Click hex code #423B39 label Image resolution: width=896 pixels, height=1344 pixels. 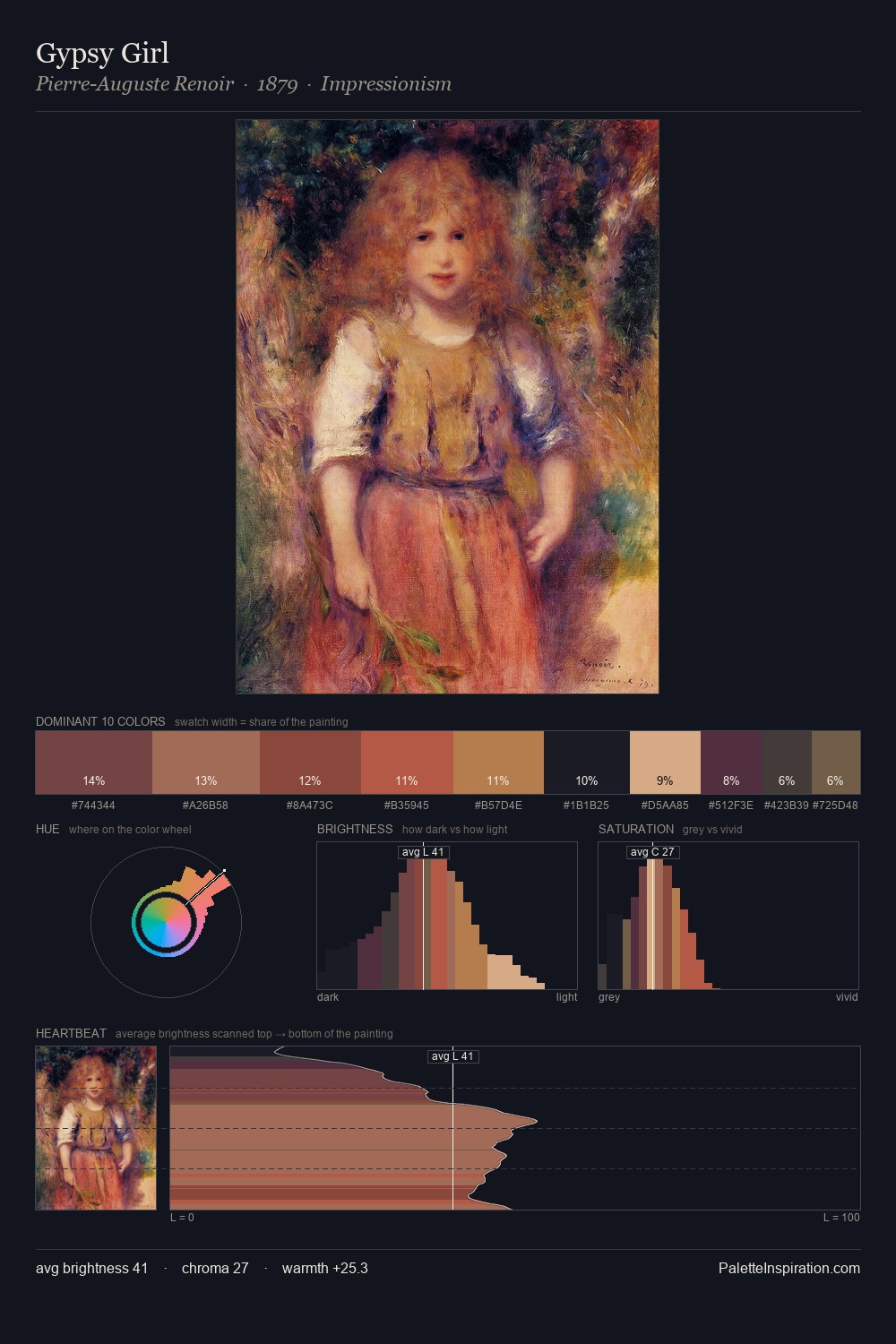(x=787, y=806)
